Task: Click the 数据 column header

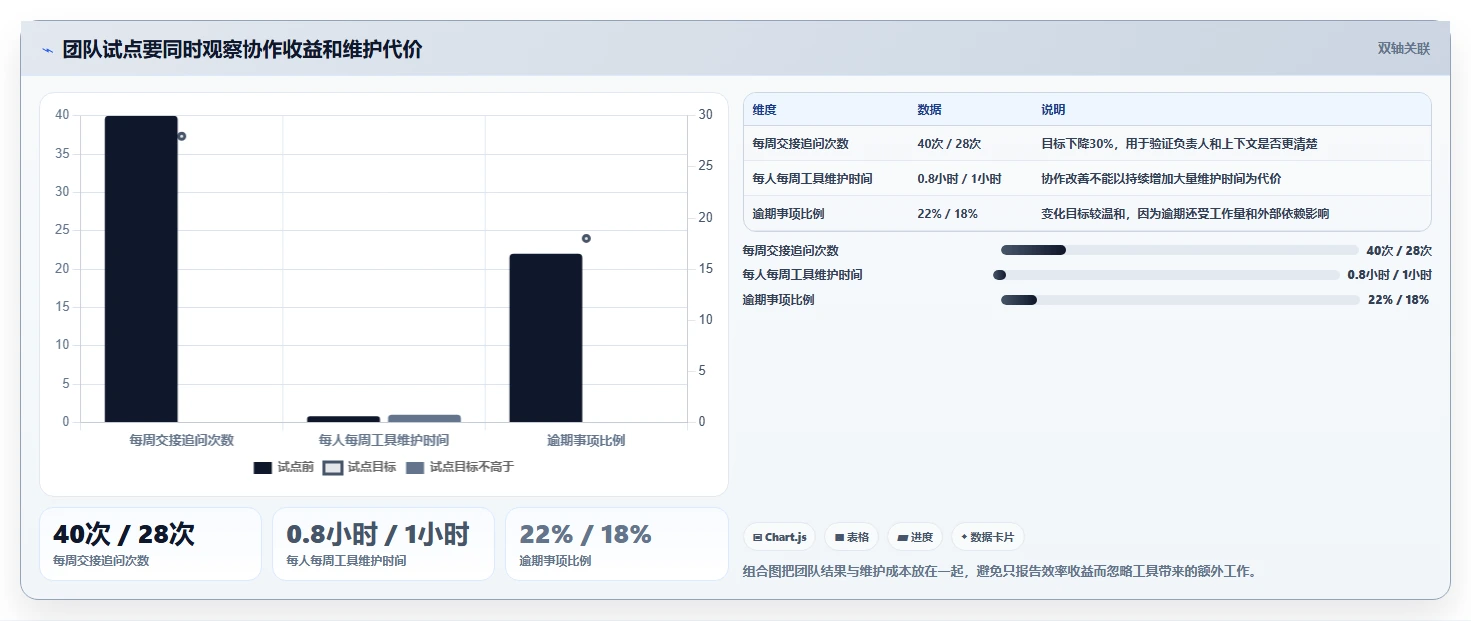Action: coord(929,110)
